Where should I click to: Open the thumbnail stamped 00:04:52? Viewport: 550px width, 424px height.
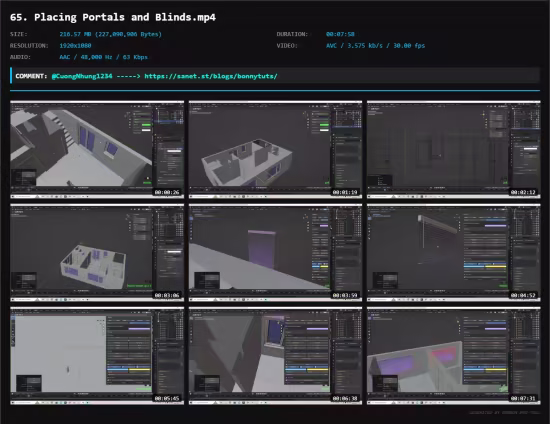click(454, 253)
